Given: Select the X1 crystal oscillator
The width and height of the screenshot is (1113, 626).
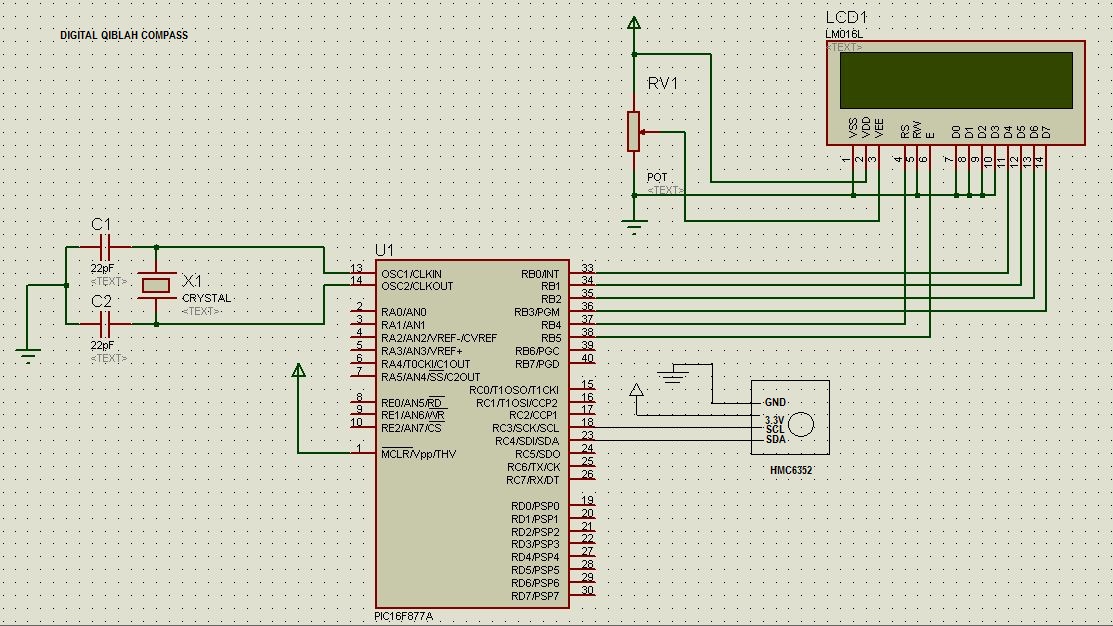Looking at the screenshot, I should (x=155, y=285).
